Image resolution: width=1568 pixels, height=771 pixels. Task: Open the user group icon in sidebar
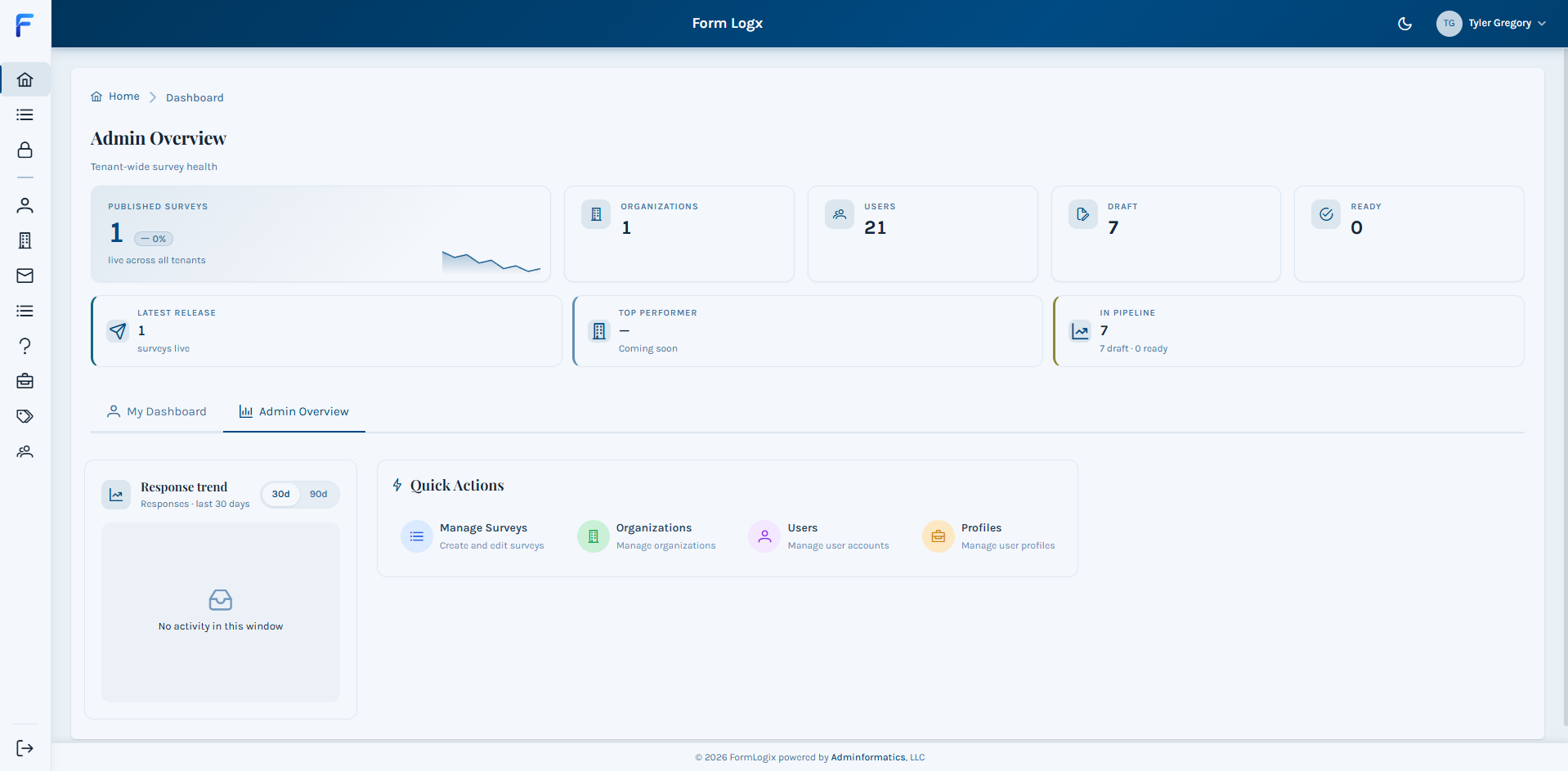pyautogui.click(x=25, y=451)
